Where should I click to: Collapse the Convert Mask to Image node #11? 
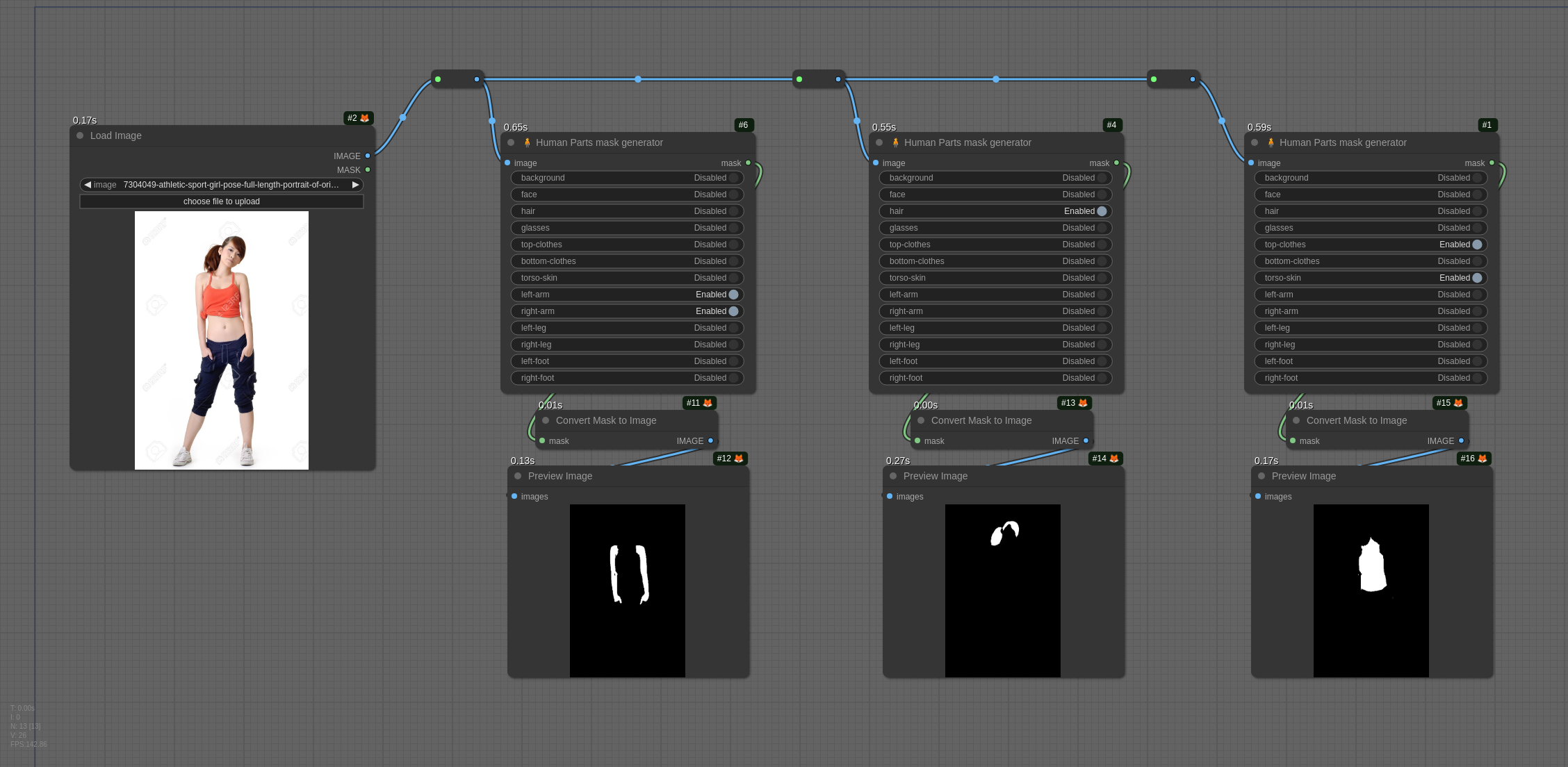point(546,420)
